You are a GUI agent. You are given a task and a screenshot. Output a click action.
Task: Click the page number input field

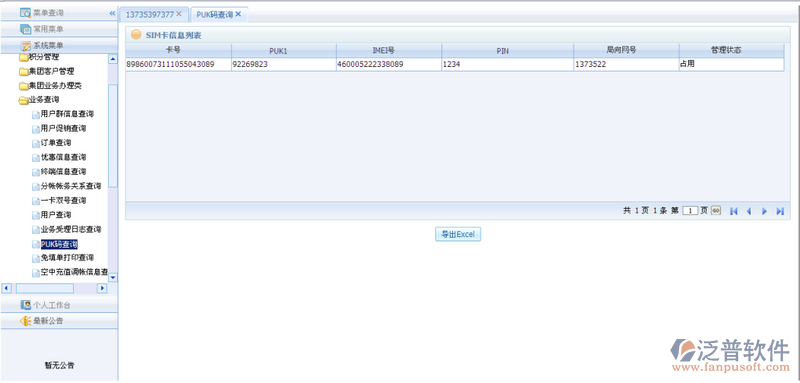pos(690,211)
